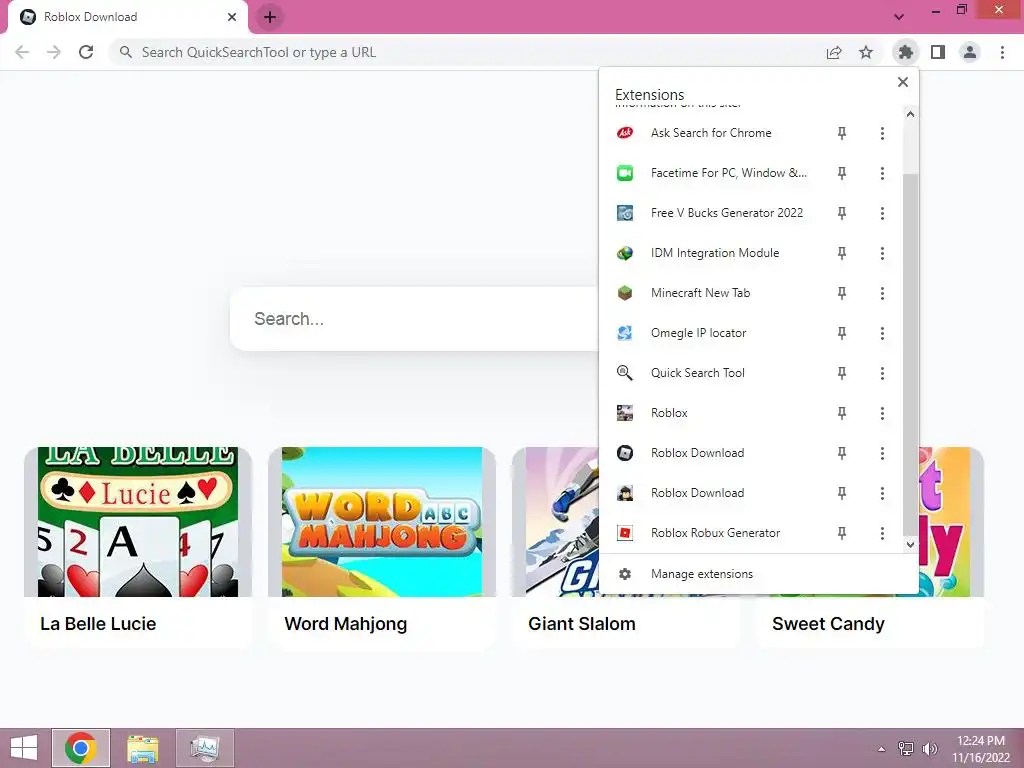Open more actions for Roblox extension
Screen dimensions: 1024x768
[x=882, y=413]
